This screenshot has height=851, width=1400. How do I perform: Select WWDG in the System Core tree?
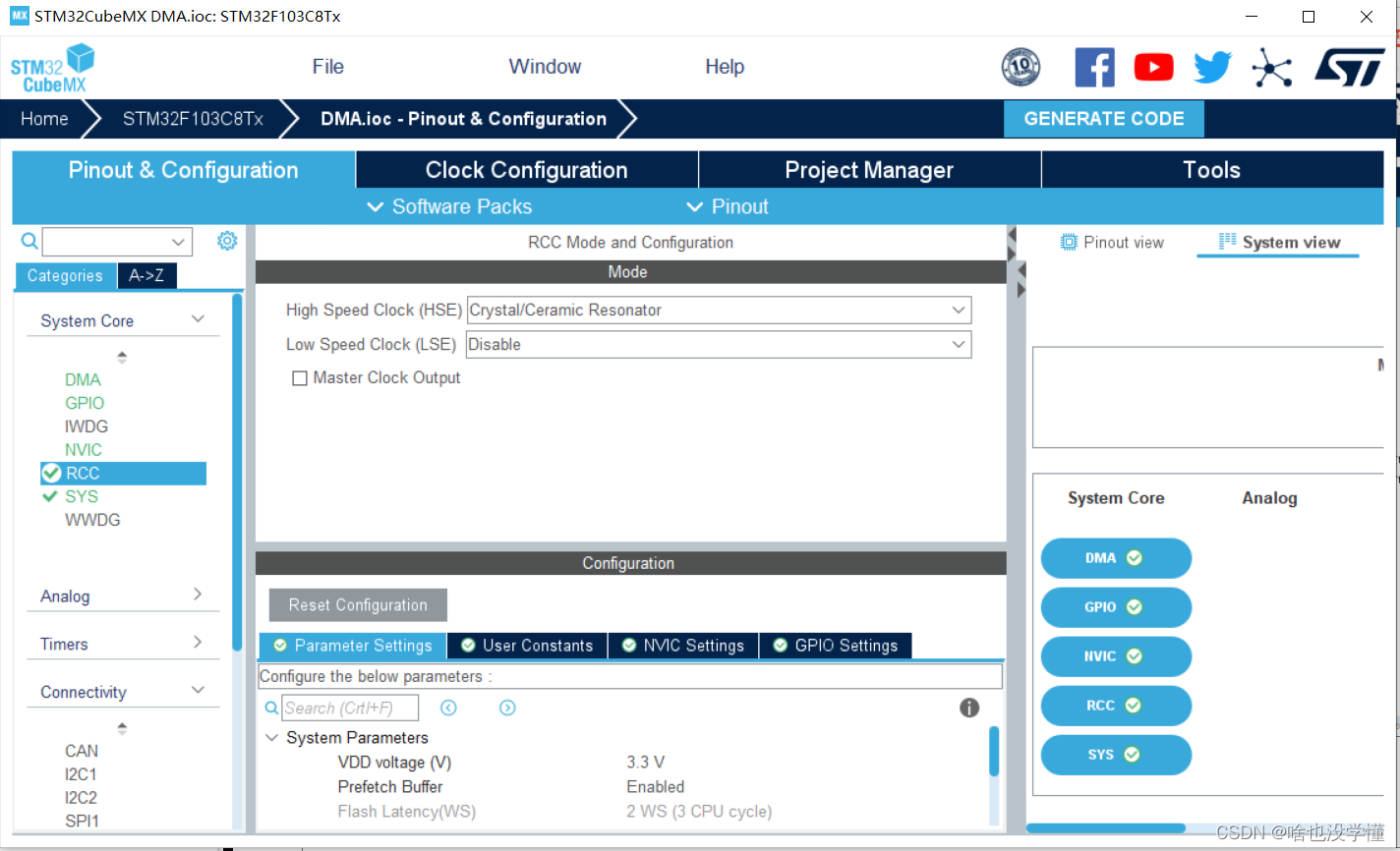(92, 520)
